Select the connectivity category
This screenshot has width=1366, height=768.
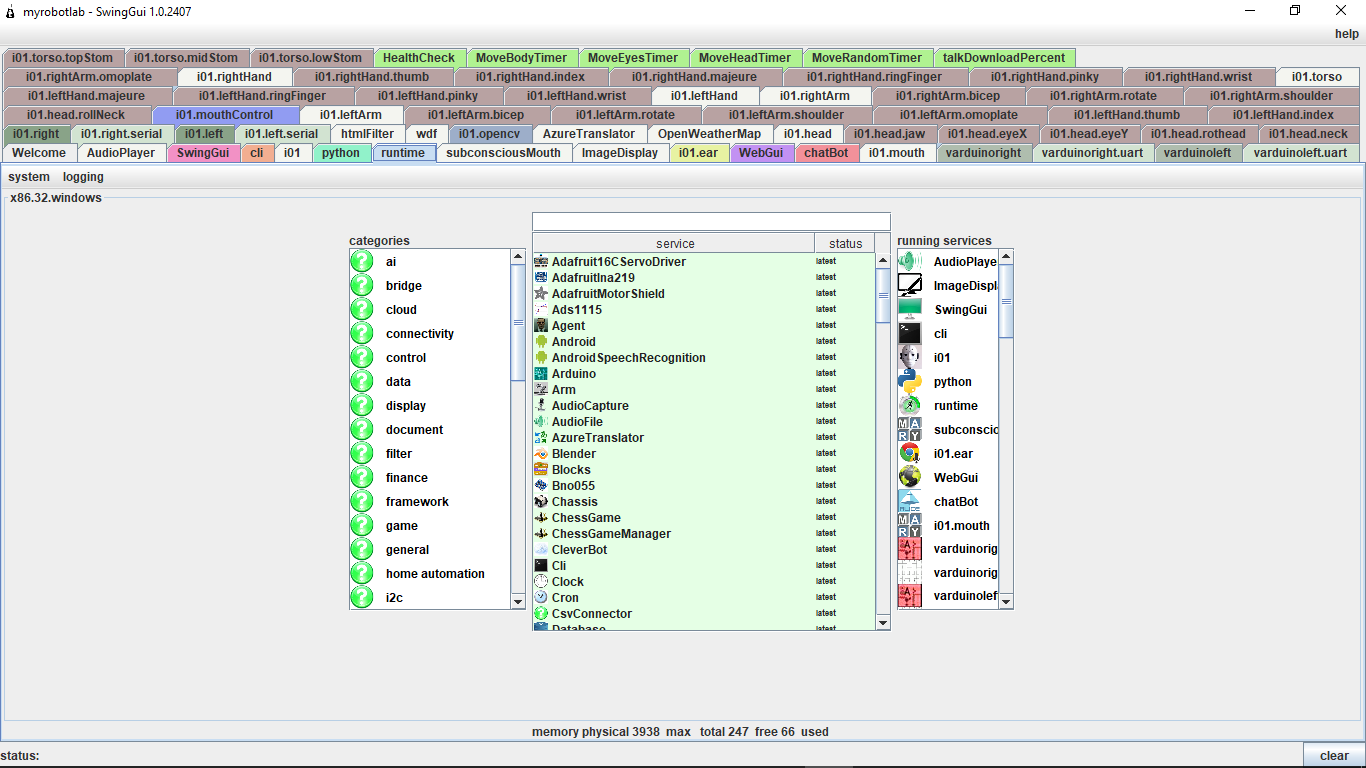click(x=430, y=334)
